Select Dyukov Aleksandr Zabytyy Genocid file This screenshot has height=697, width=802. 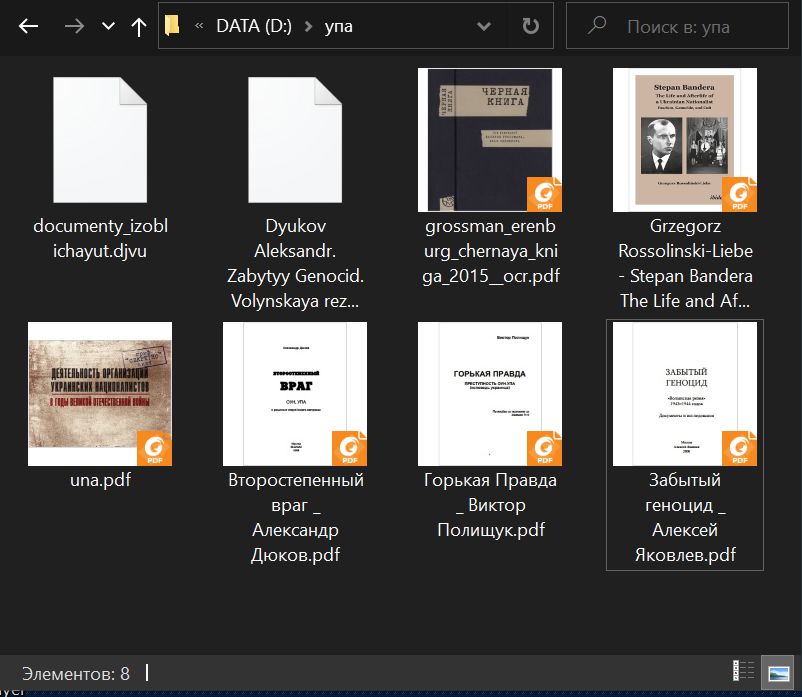coord(295,140)
